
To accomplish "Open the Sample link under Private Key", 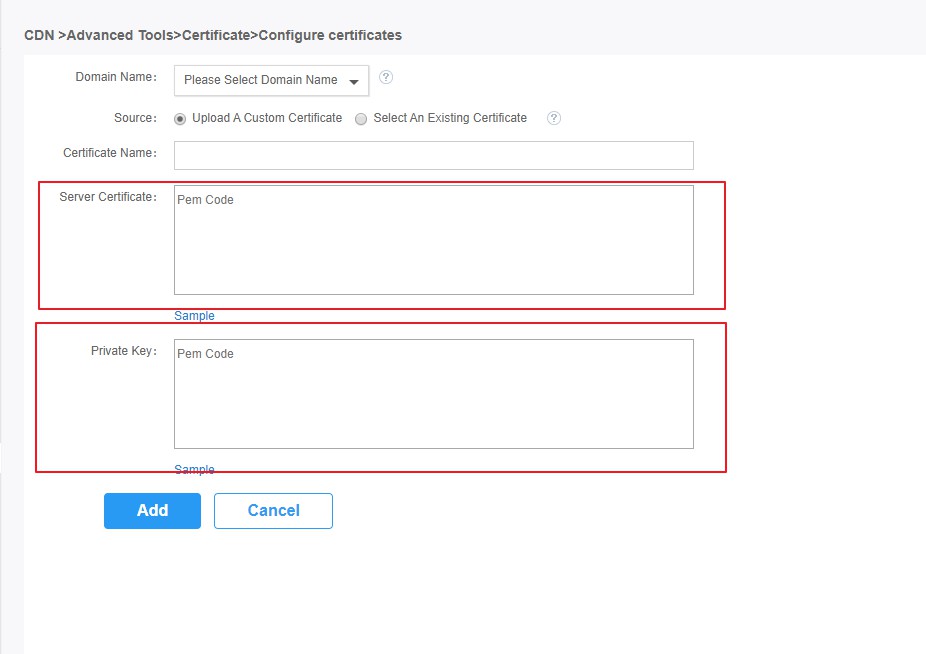I will (x=194, y=470).
